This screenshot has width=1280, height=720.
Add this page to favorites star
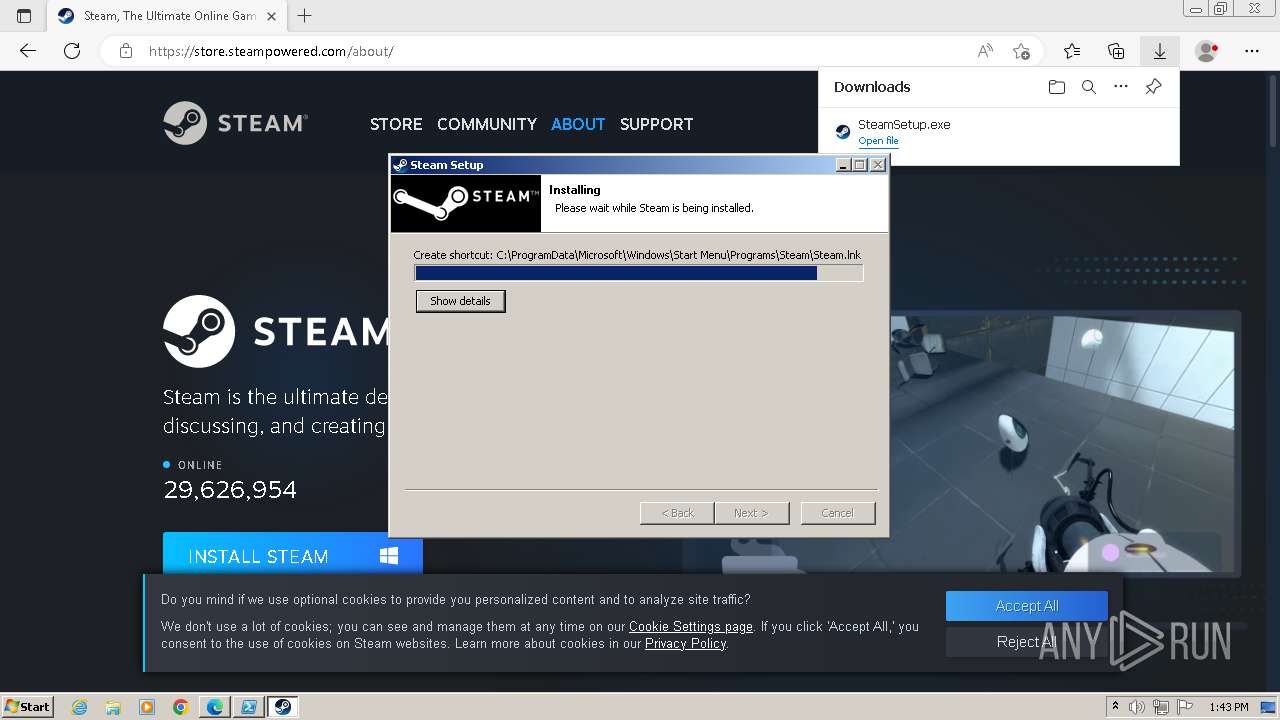pyautogui.click(x=1021, y=51)
